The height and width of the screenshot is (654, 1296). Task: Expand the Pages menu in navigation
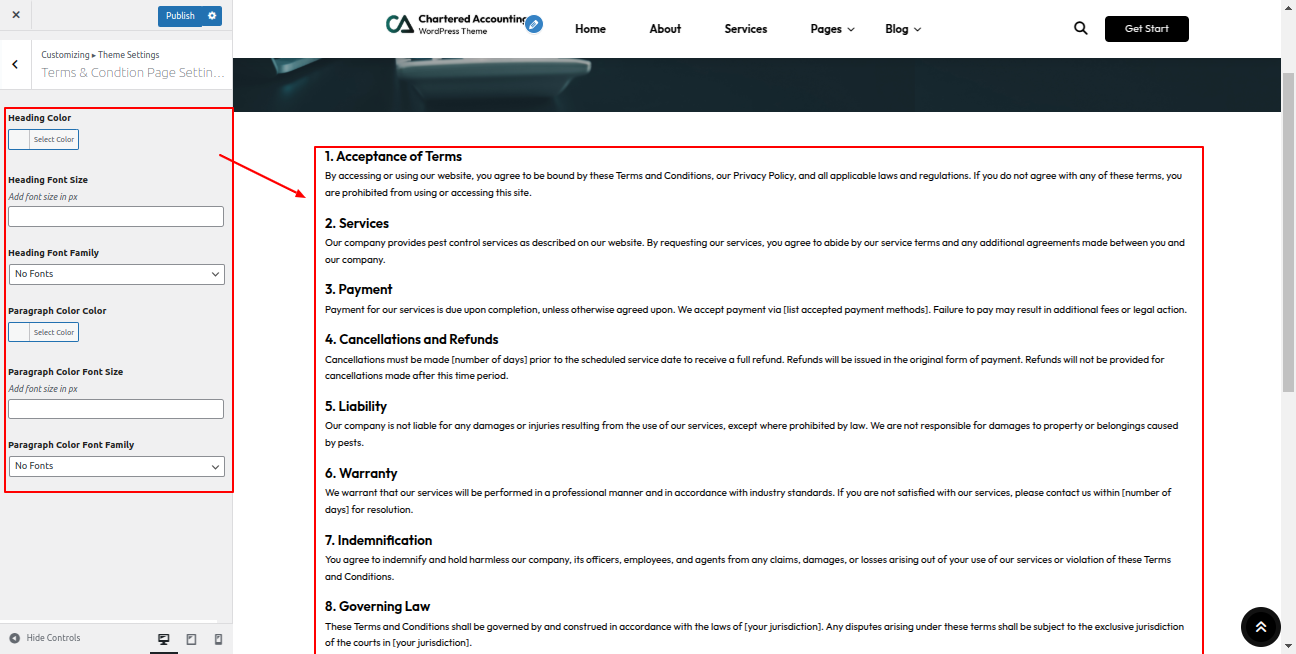point(832,29)
